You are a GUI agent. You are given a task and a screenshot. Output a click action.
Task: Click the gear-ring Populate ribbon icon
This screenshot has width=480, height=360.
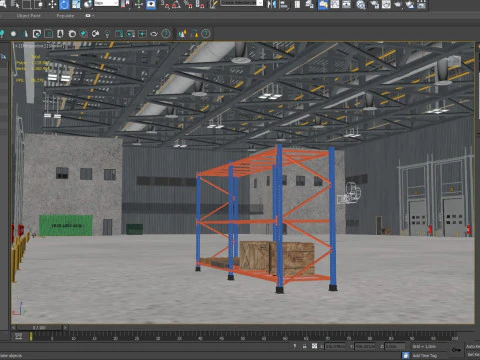72,34
